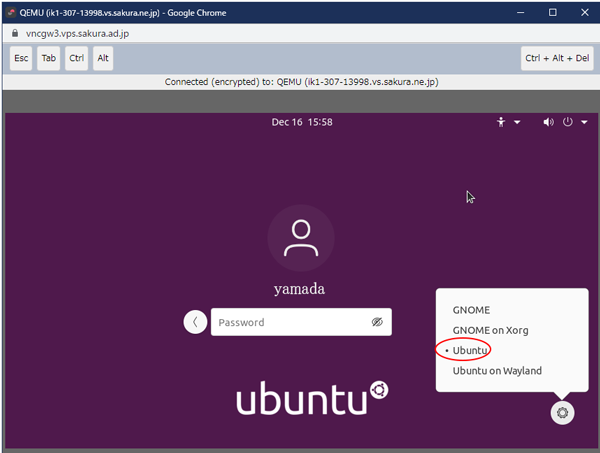Open the Dec 16 15:58 clock
The height and width of the screenshot is (453, 600).
coord(302,122)
